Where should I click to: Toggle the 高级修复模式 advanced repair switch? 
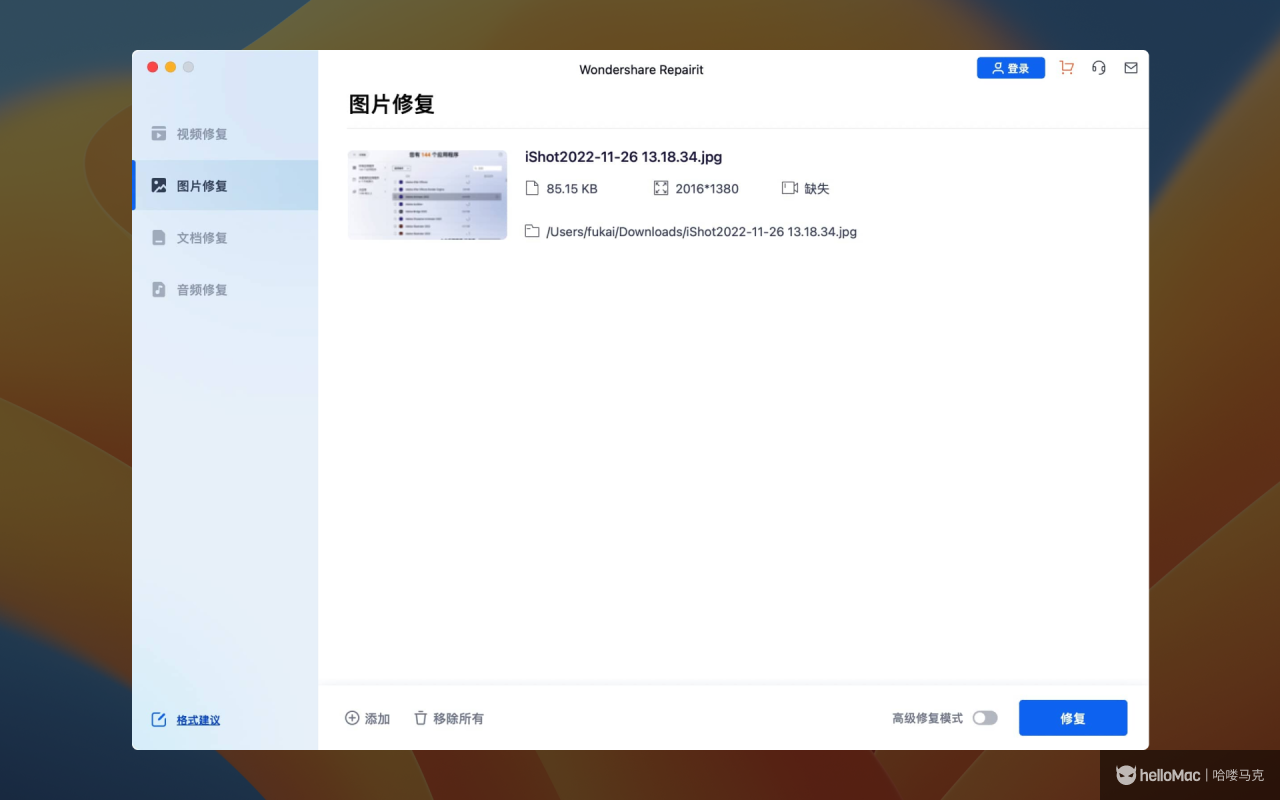pyautogui.click(x=985, y=718)
